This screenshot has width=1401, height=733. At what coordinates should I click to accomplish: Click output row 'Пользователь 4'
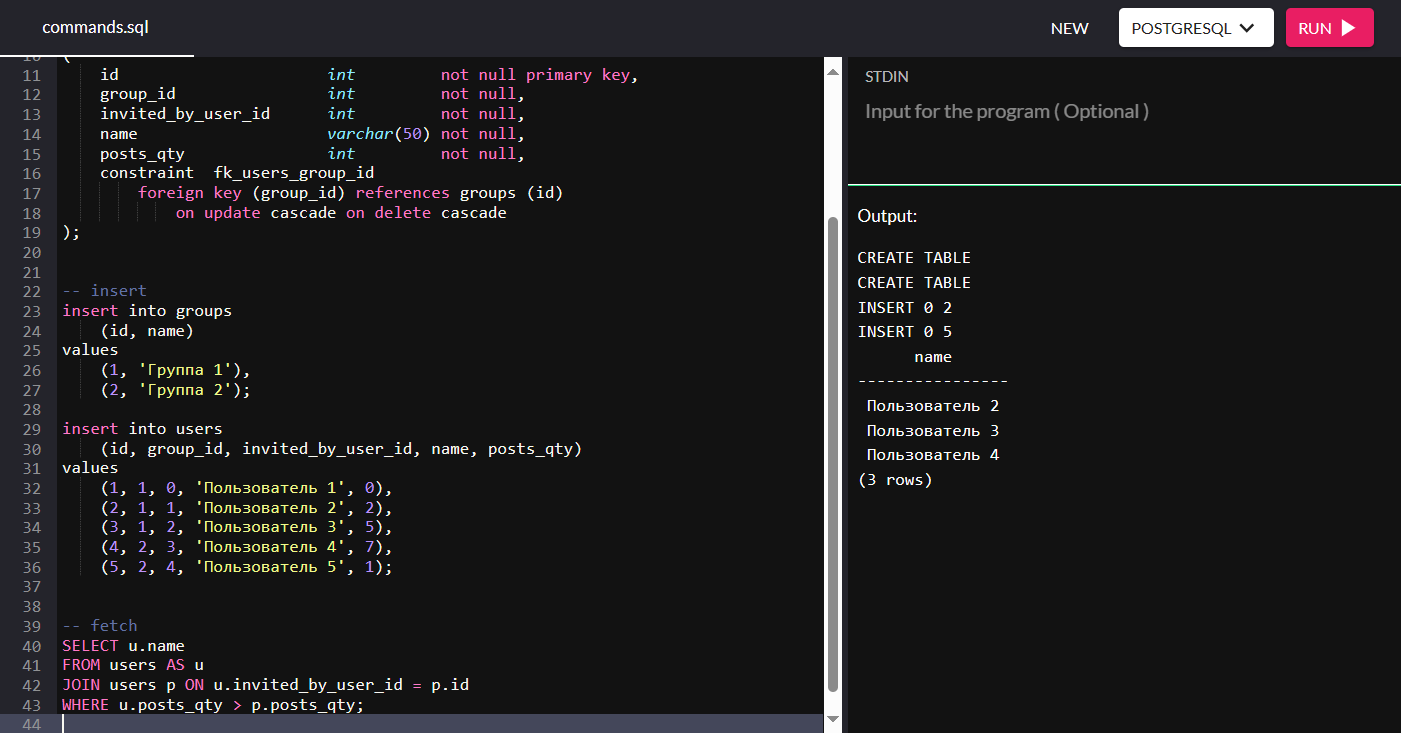tap(933, 455)
